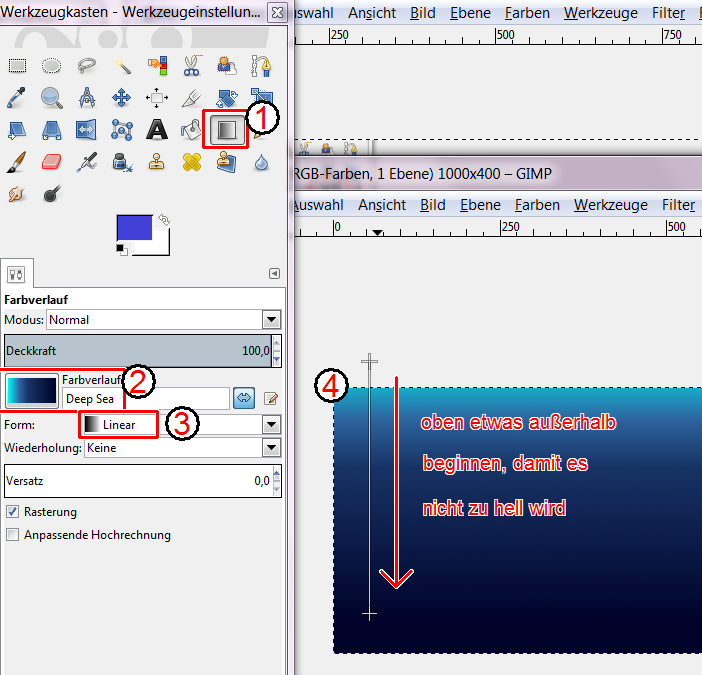Select the Blend gradient tool
The height and width of the screenshot is (675, 702).
tap(227, 130)
